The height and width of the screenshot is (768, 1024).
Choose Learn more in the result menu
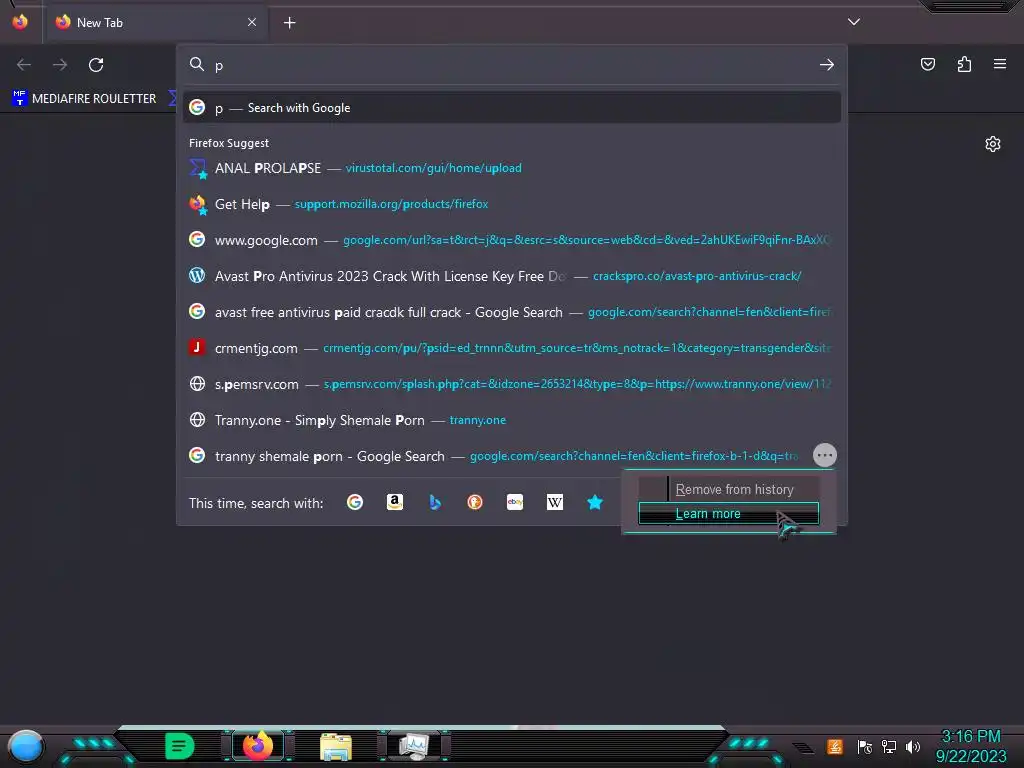[729, 513]
